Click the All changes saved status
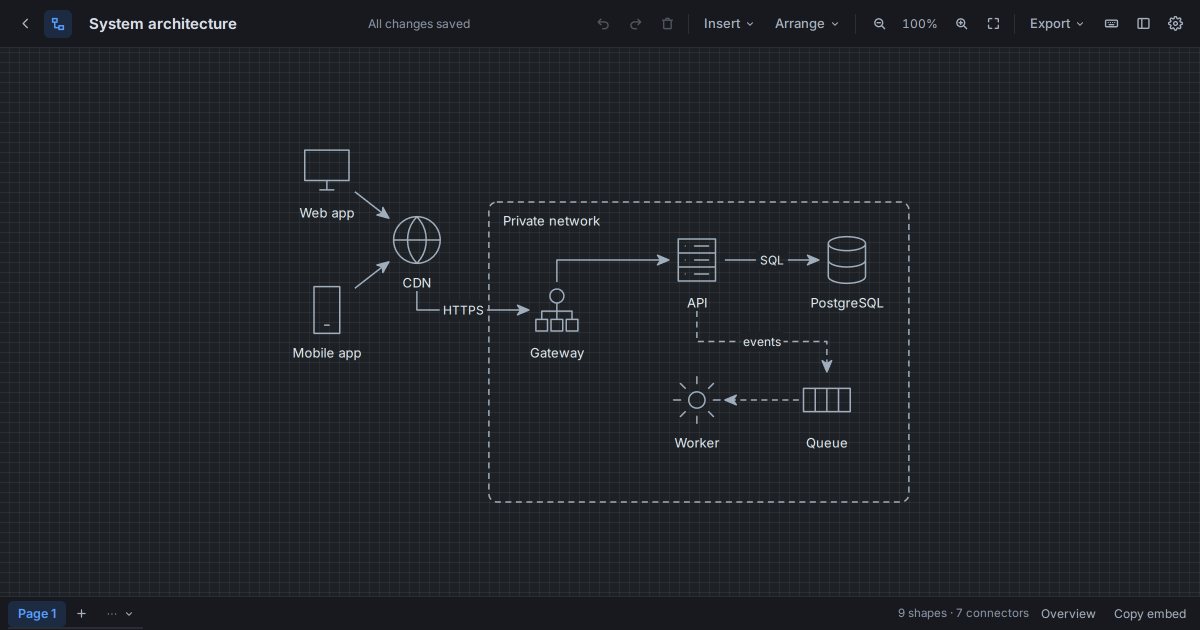Screen dimensions: 1200x630 419,23
